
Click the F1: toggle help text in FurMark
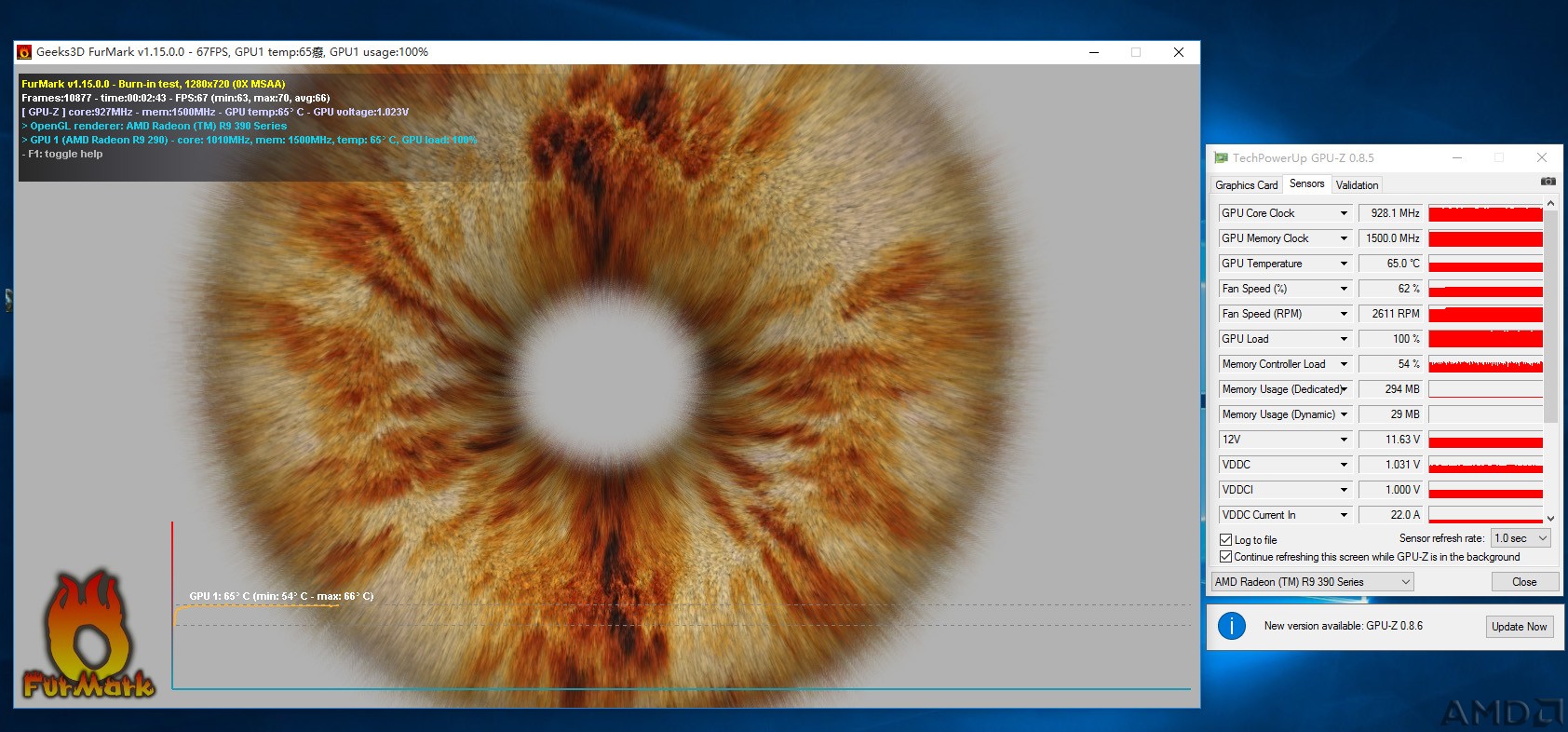pos(62,154)
